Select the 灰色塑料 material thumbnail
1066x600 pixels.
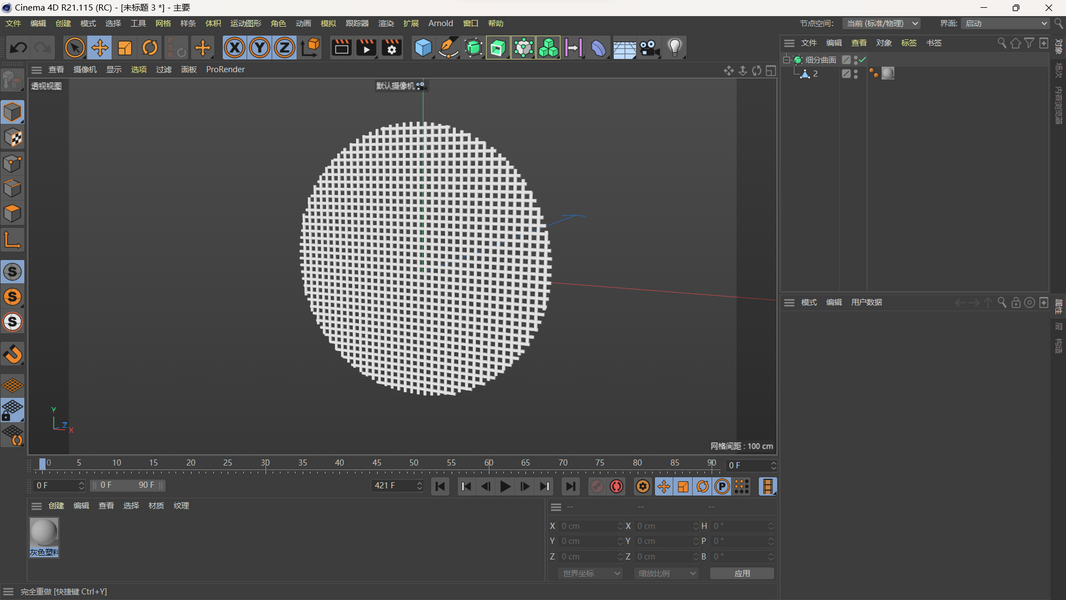pos(44,533)
